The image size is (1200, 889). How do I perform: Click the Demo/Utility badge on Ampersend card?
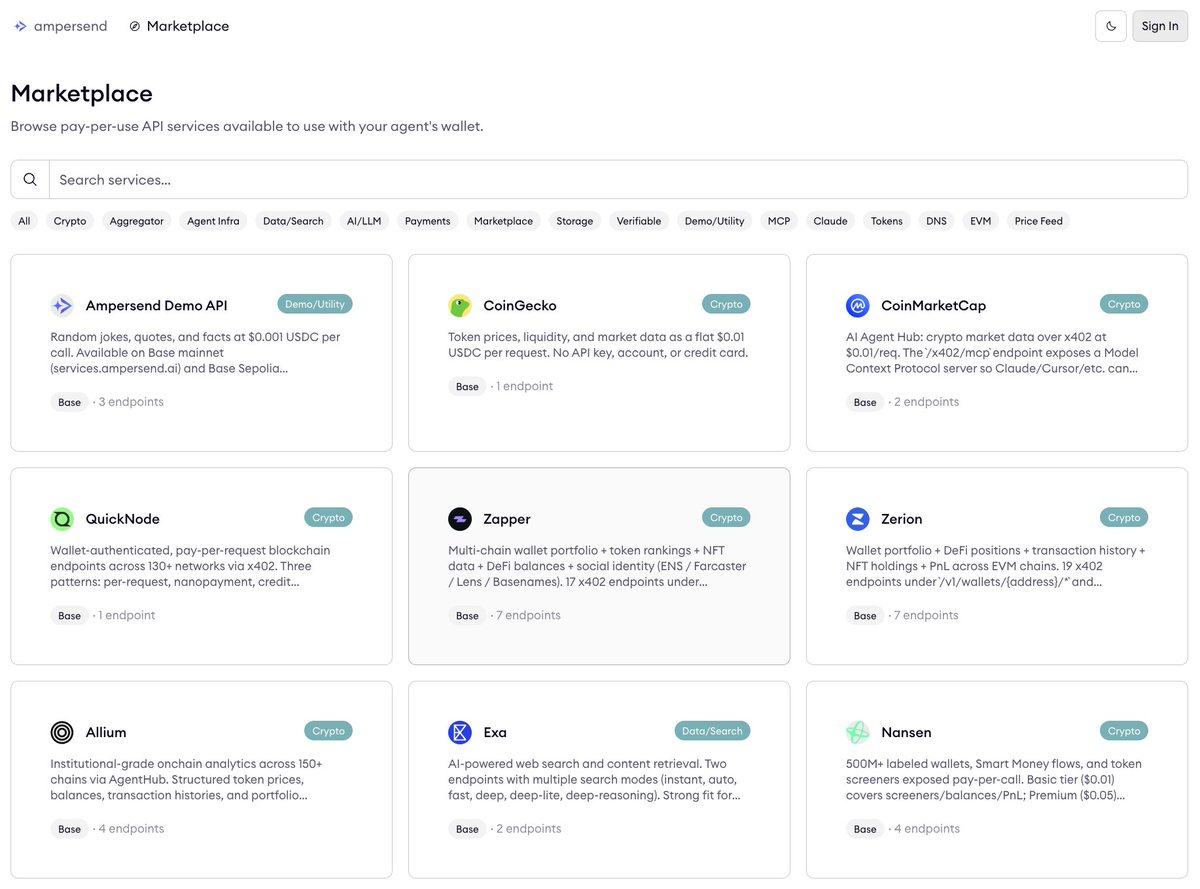[315, 304]
